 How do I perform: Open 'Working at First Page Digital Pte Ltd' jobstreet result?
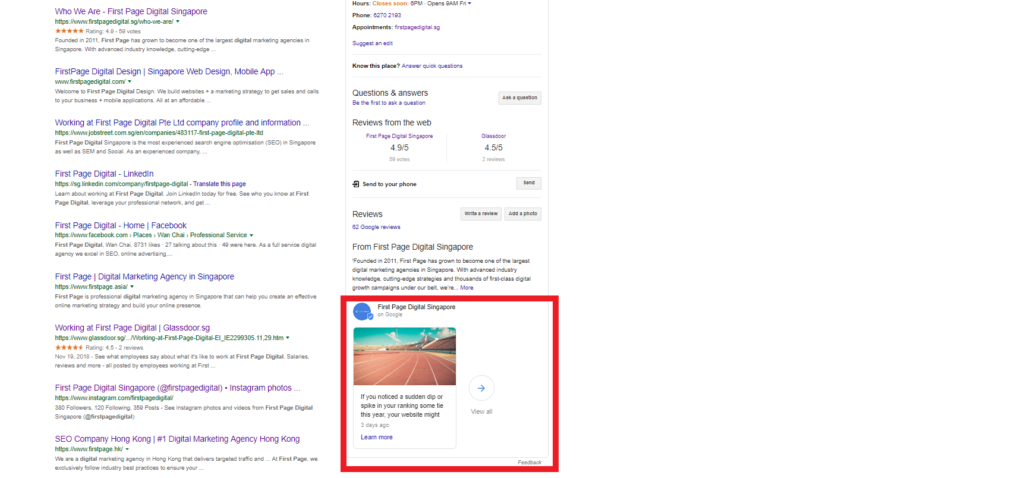(x=182, y=123)
